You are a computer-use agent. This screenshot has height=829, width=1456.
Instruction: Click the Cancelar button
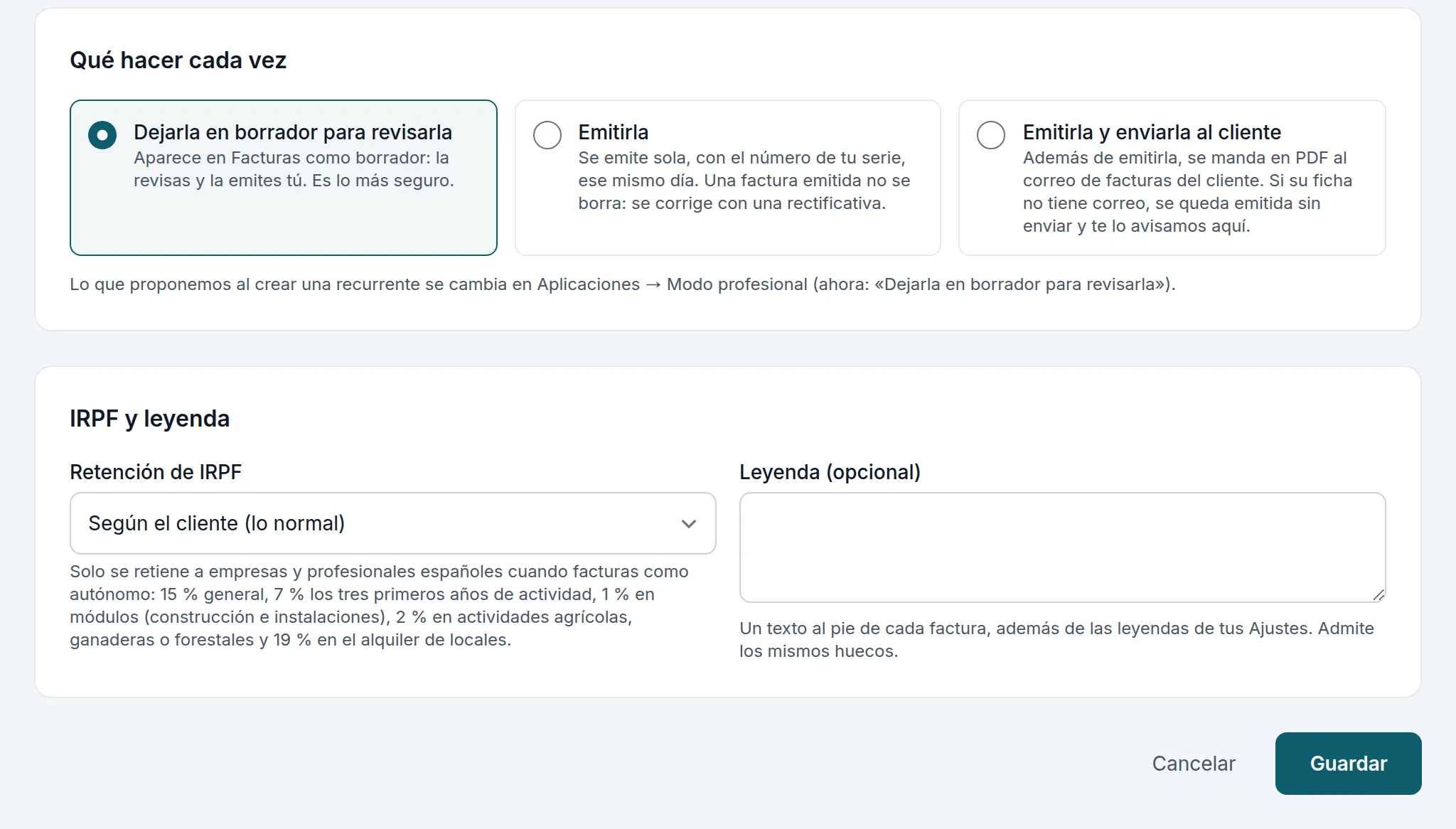pyautogui.click(x=1194, y=764)
